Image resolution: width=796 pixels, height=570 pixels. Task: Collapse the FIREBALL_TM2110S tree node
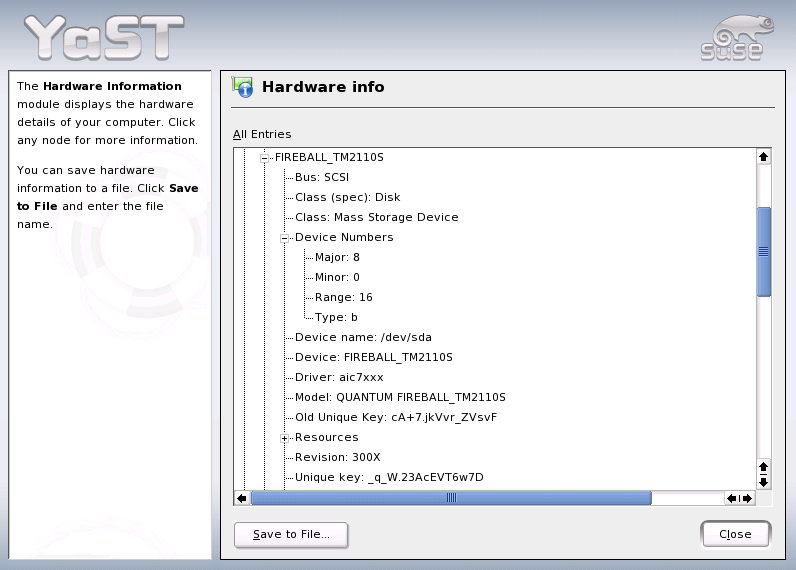[x=264, y=158]
